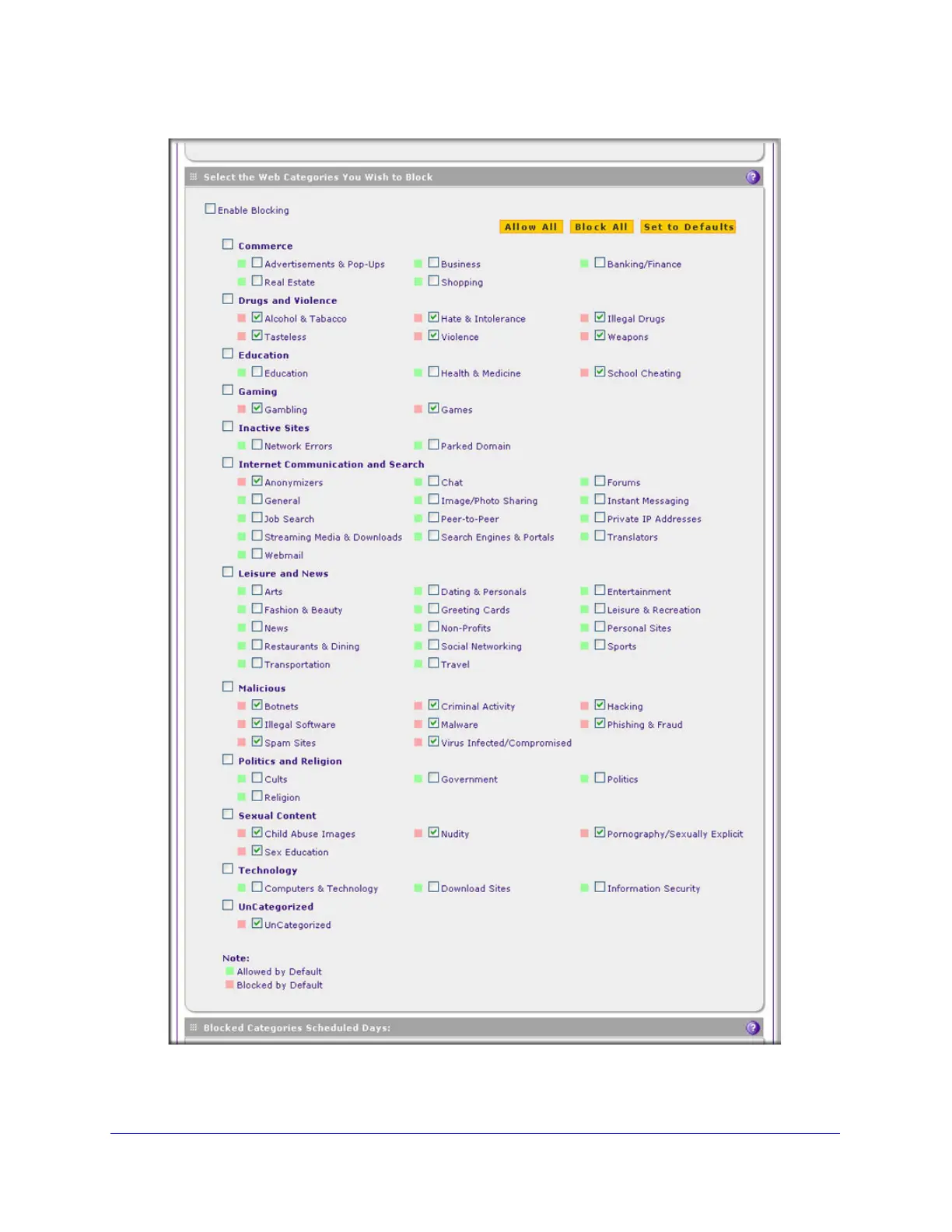Check the Parked Domain checkbox

(x=434, y=445)
